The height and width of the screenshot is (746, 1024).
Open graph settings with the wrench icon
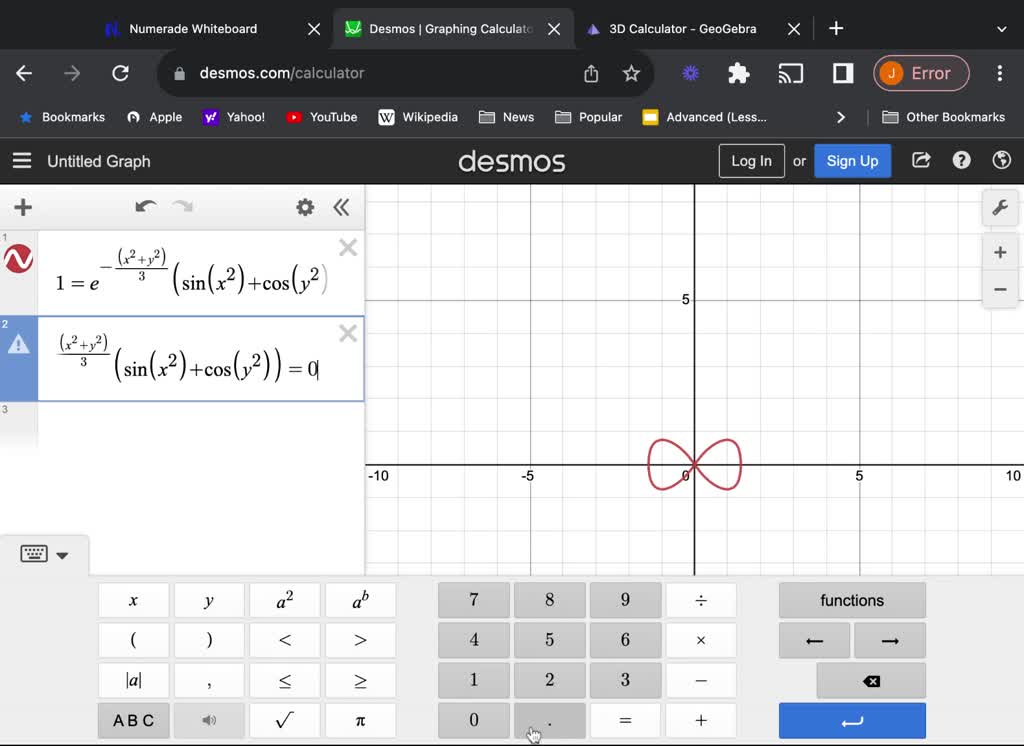pyautogui.click(x=1000, y=207)
